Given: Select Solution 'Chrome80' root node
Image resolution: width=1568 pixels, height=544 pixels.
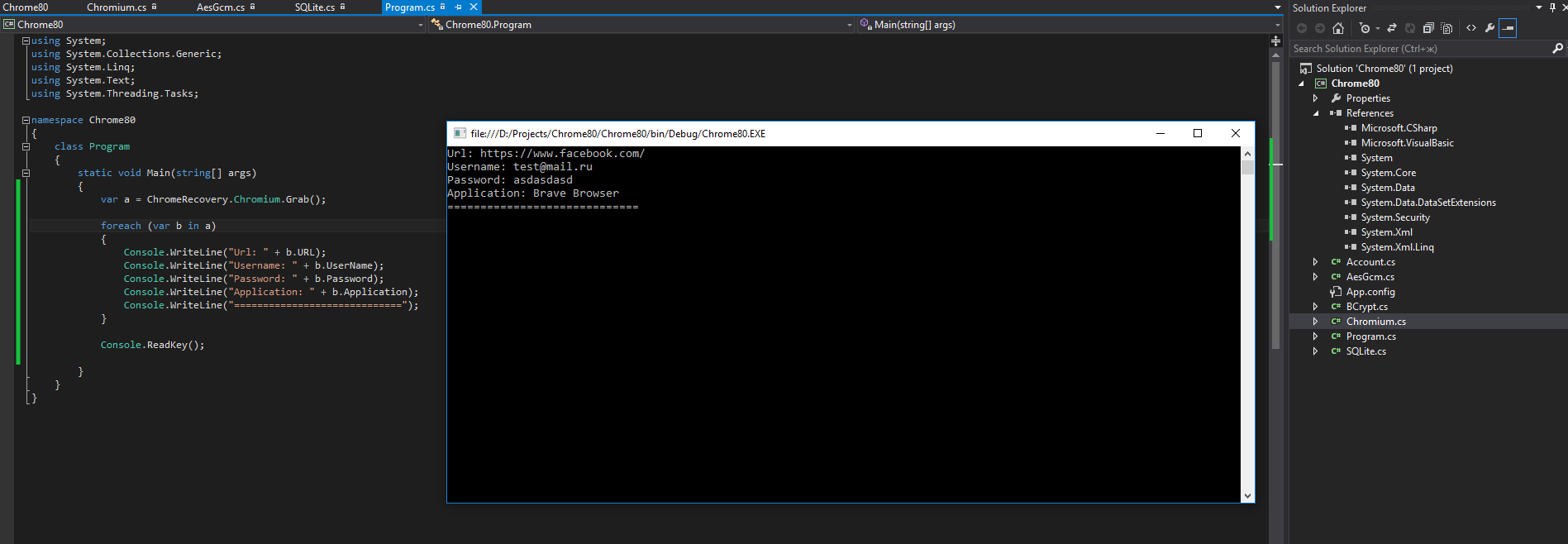Looking at the screenshot, I should click(1385, 69).
